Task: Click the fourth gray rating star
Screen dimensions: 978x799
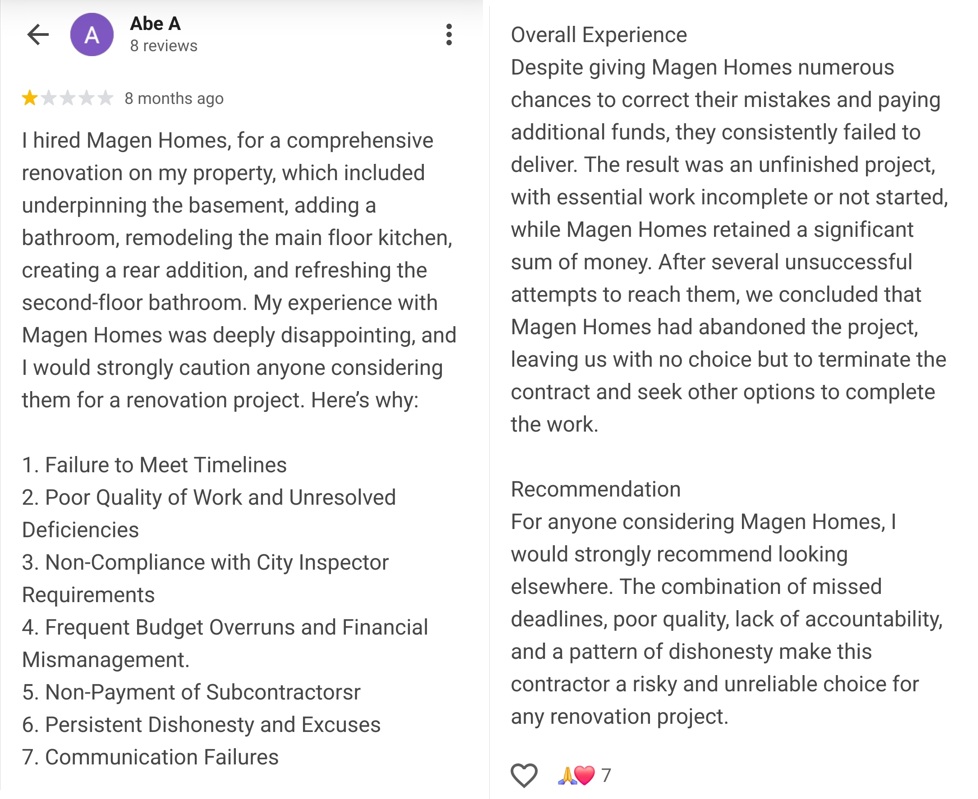Action: click(87, 98)
